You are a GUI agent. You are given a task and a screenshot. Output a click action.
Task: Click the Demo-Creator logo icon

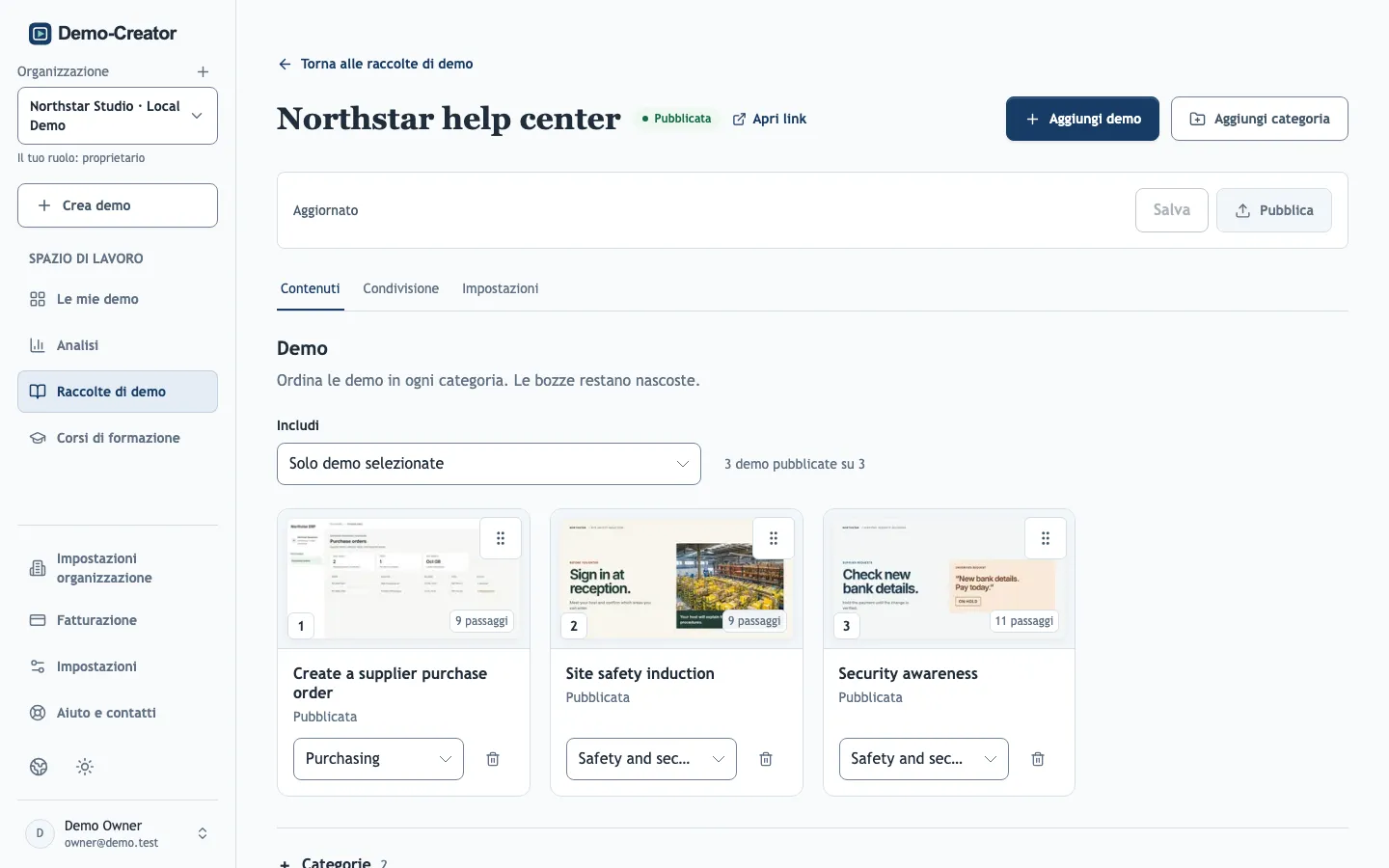40,34
